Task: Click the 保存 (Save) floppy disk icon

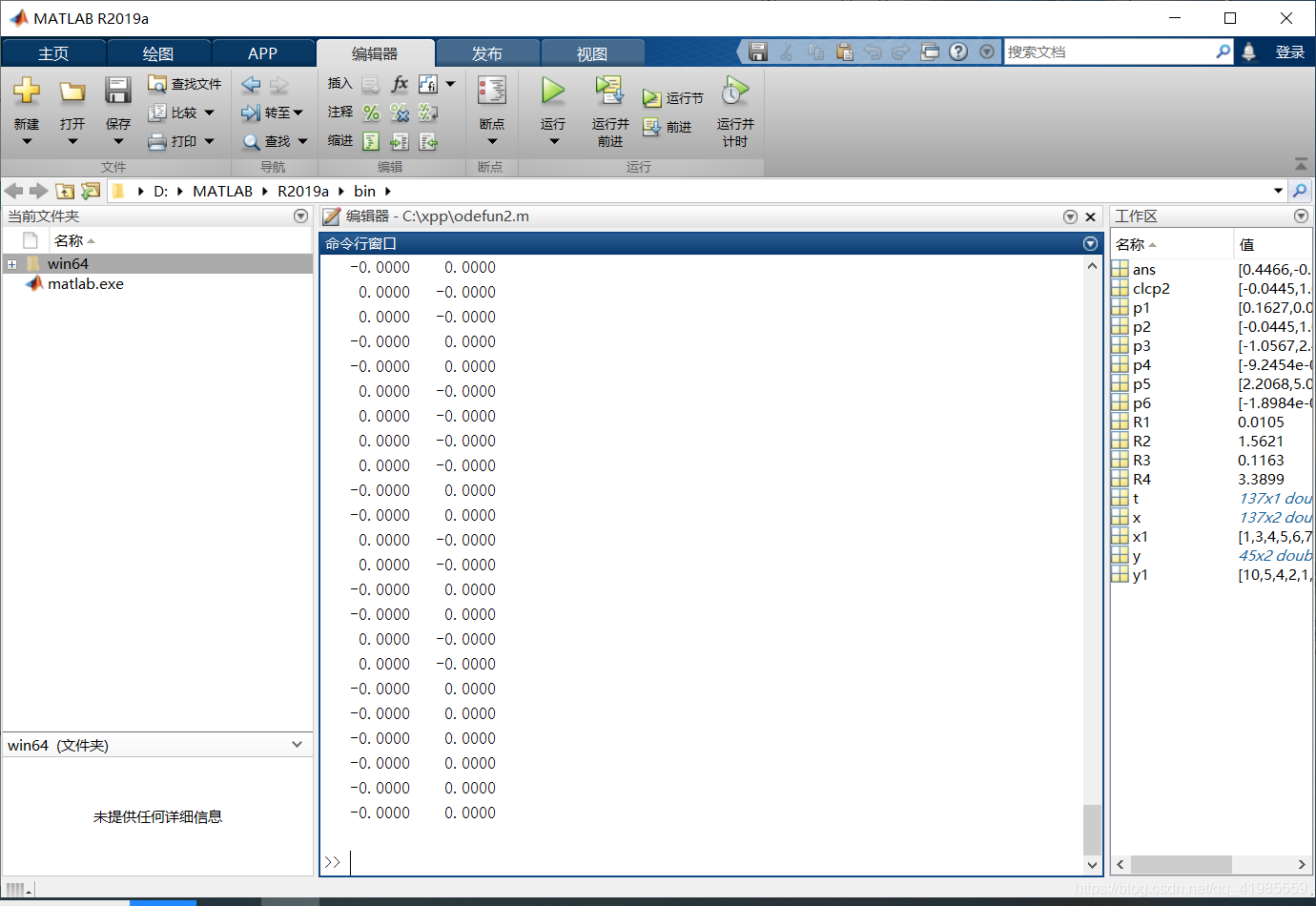Action: 118,91
